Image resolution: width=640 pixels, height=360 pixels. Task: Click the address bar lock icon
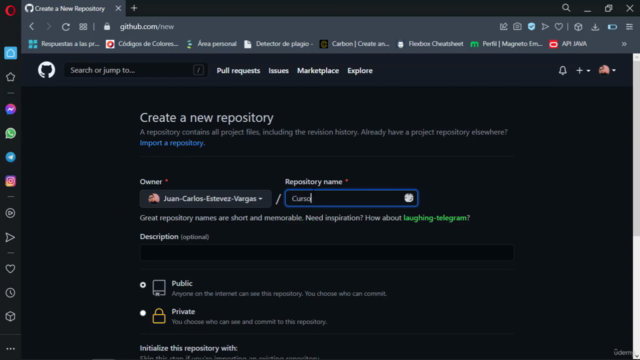tap(107, 27)
